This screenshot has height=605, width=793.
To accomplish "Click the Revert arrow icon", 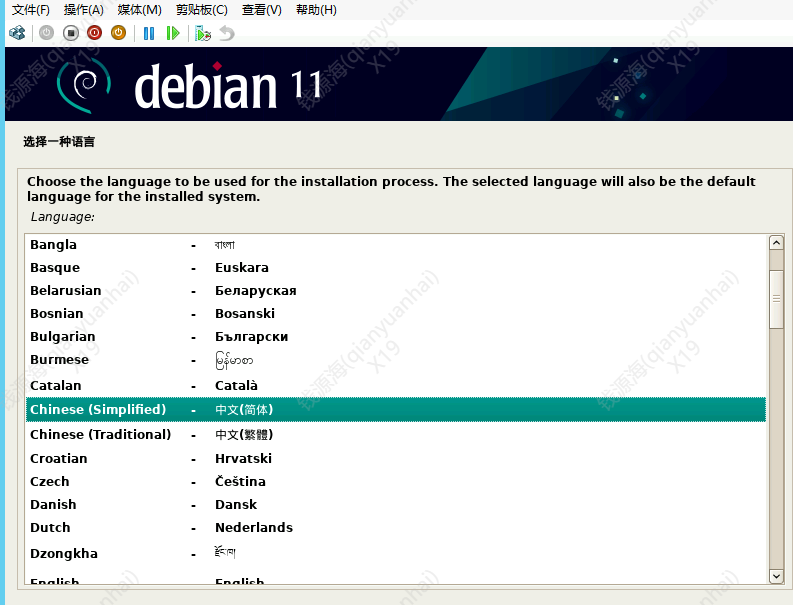I will click(227, 33).
